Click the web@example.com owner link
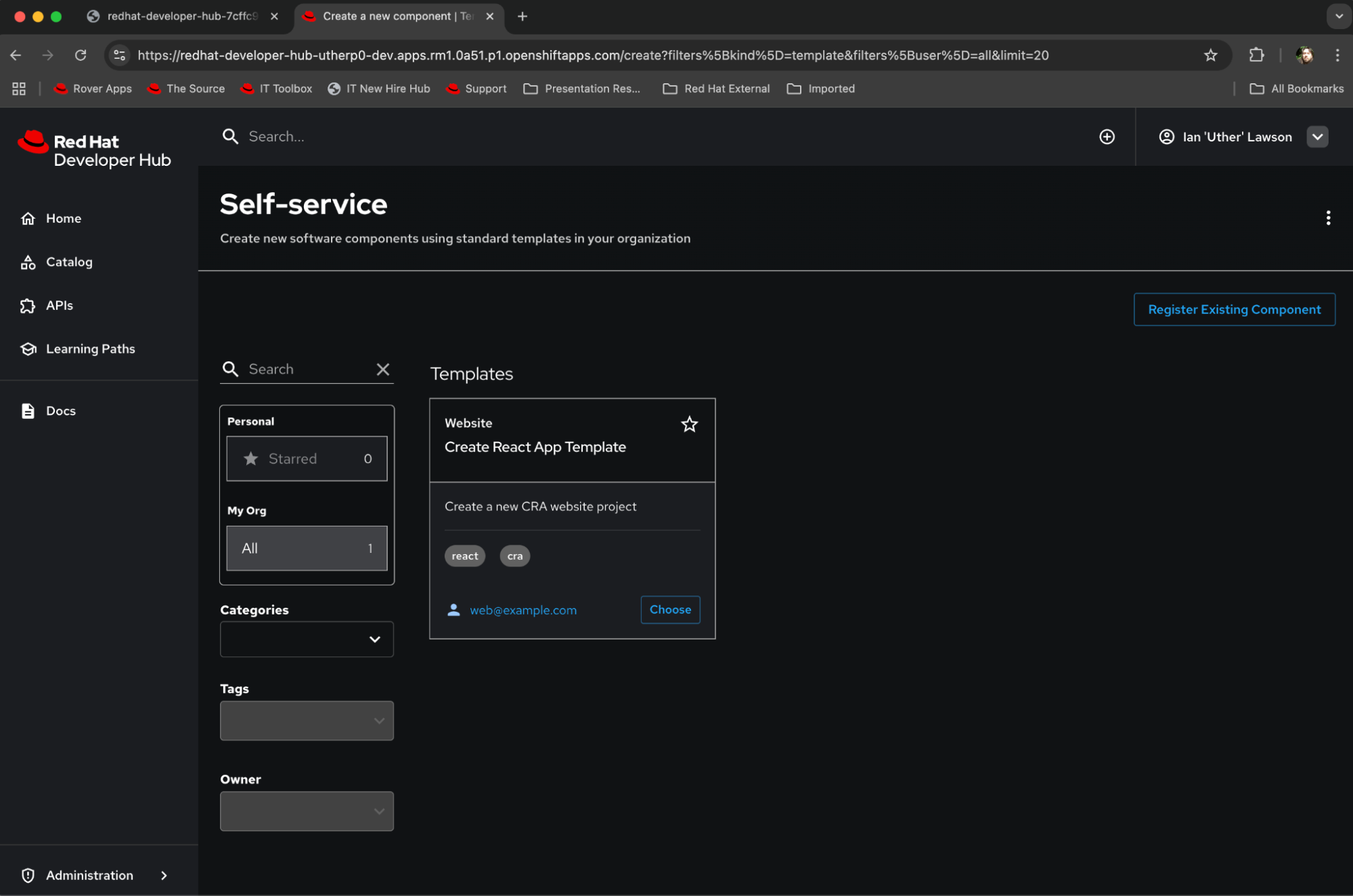The height and width of the screenshot is (896, 1353). (523, 610)
